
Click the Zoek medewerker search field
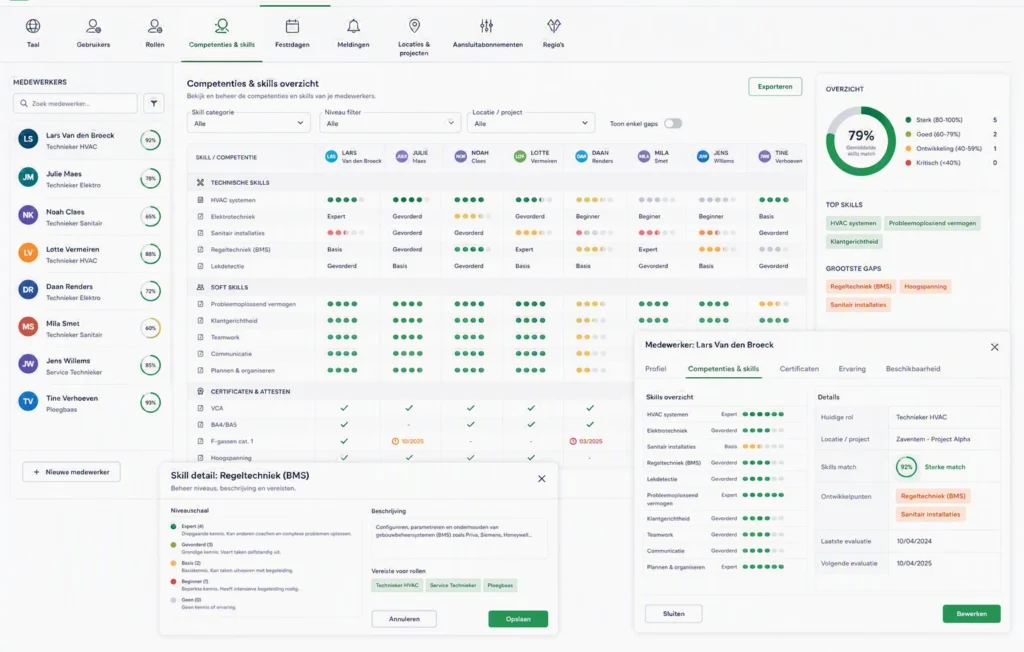75,103
